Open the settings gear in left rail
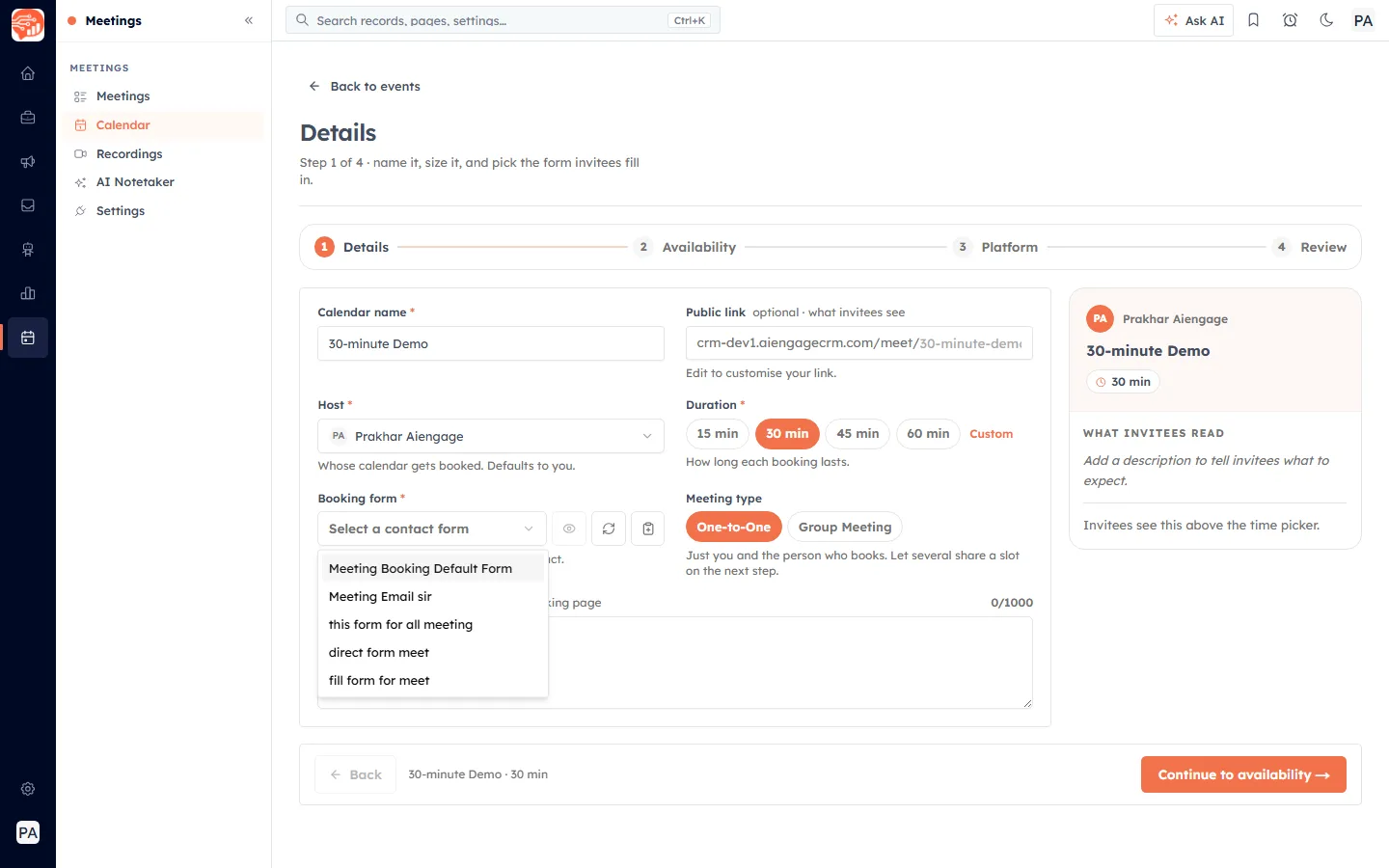The height and width of the screenshot is (868, 1389). pos(28,789)
